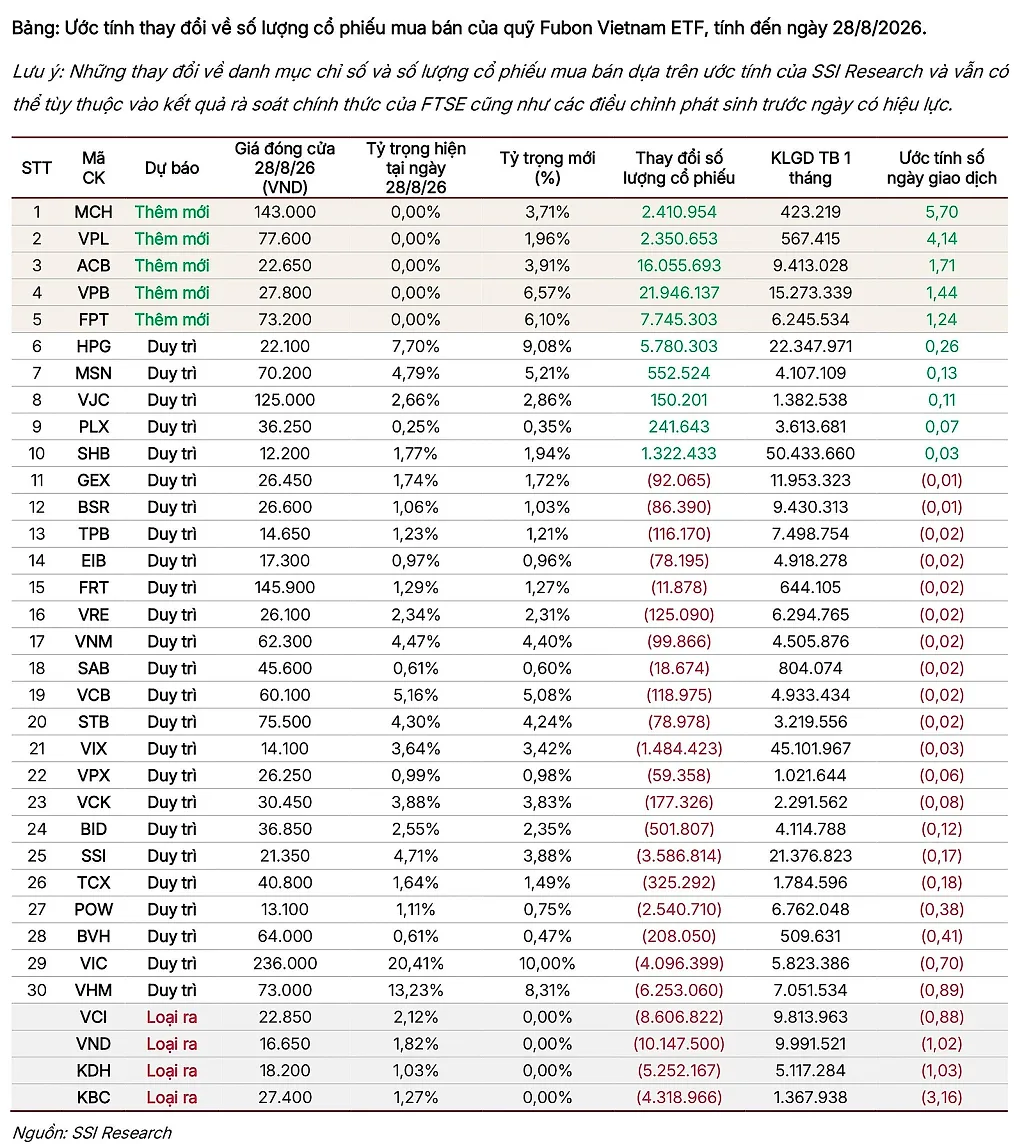Image resolution: width=1024 pixels, height=1144 pixels.
Task: Click the 'Thêm mới' label for ACB
Action: [x=172, y=266]
